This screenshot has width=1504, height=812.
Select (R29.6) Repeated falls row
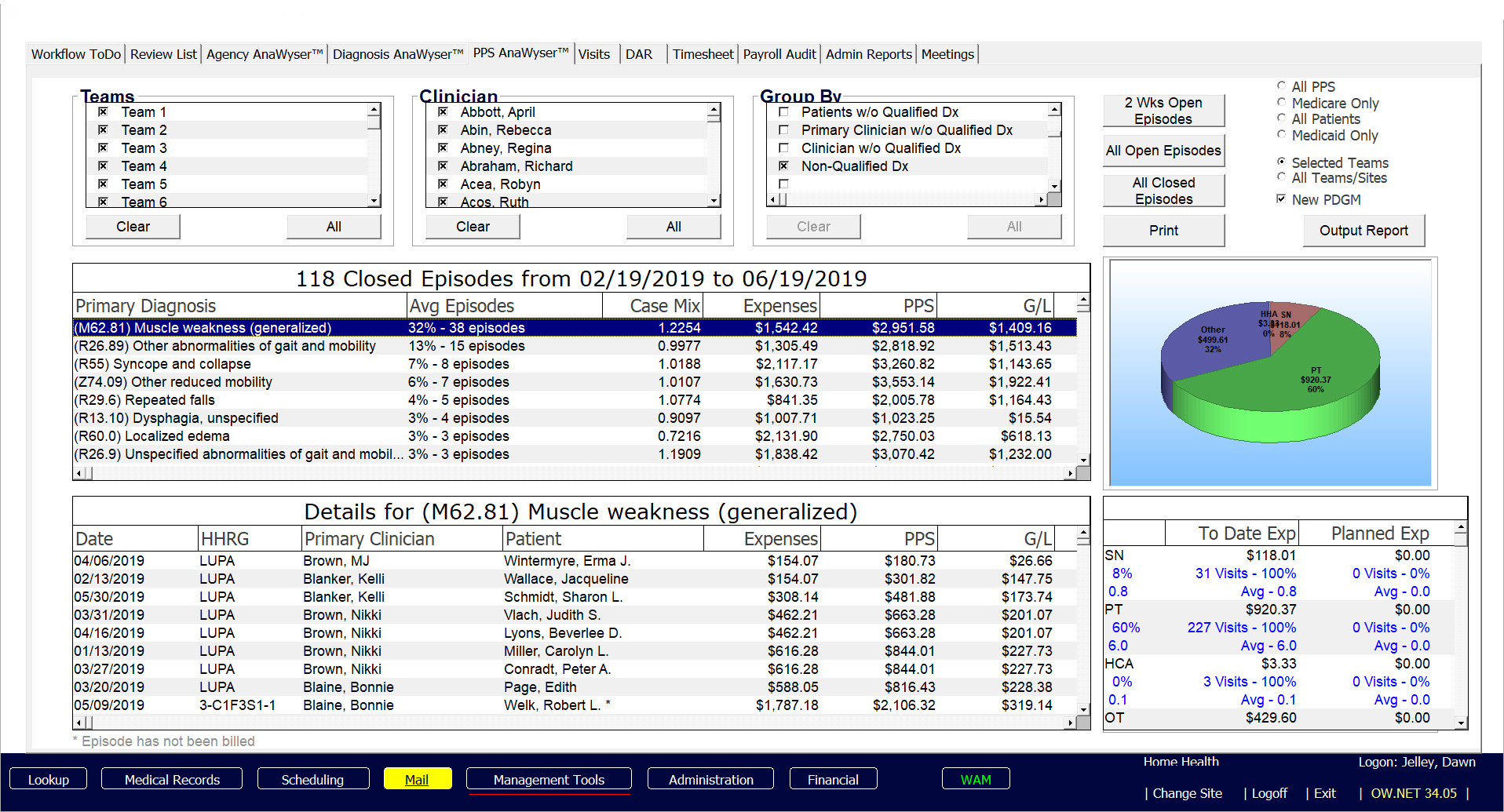pos(575,400)
